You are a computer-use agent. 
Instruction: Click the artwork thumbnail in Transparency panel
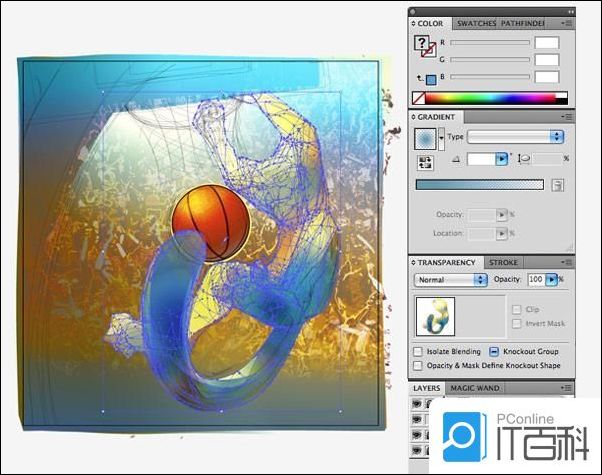tap(435, 316)
